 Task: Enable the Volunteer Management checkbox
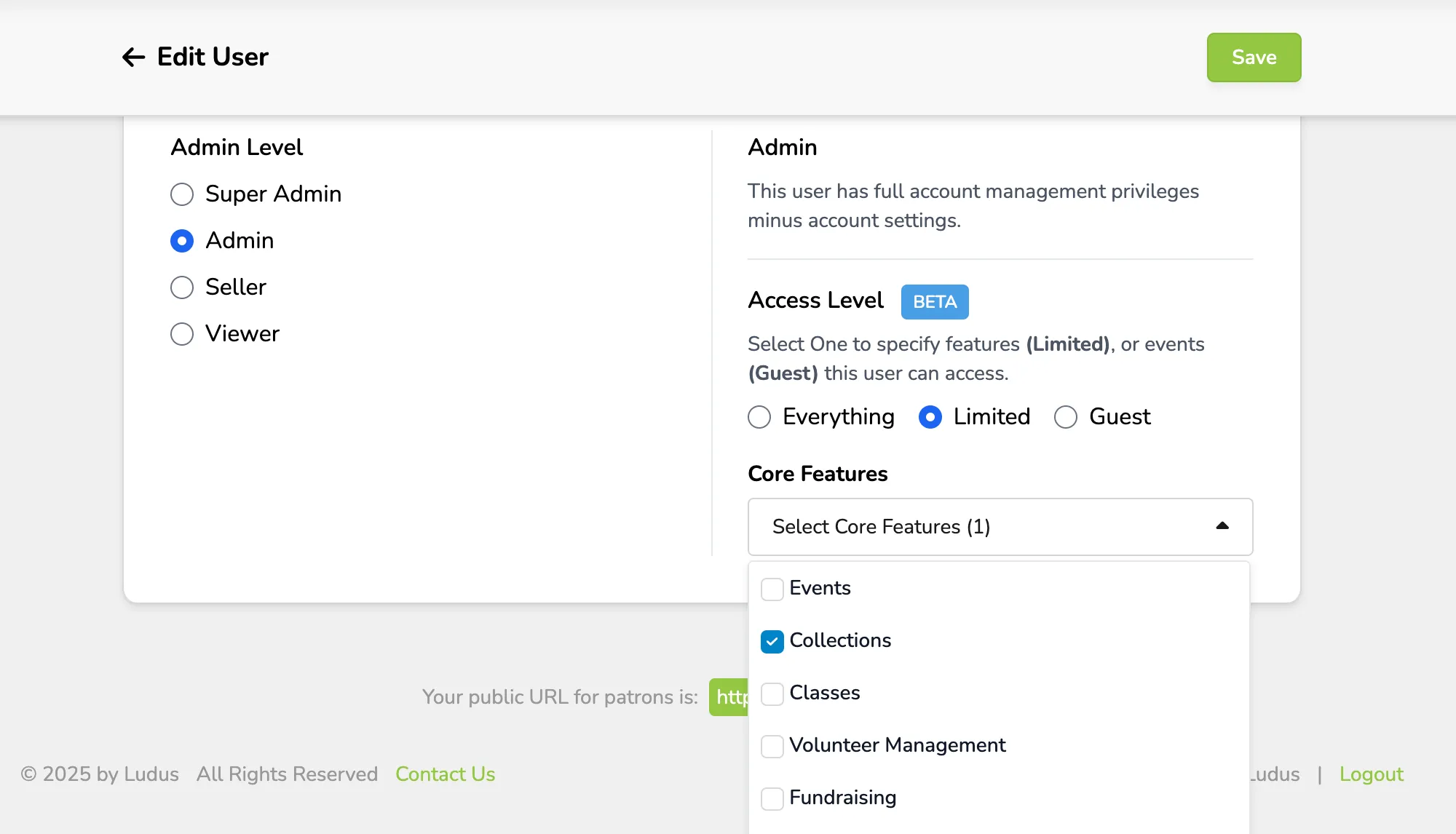click(x=772, y=746)
